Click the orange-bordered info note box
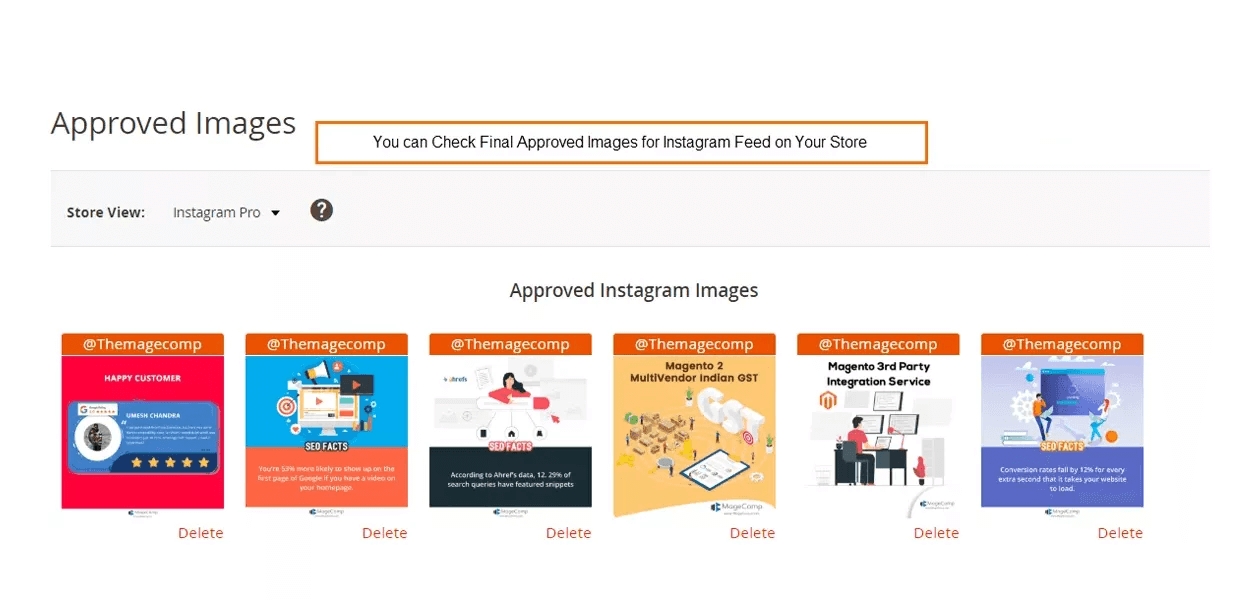The image size is (1250, 600). pyautogui.click(x=621, y=142)
